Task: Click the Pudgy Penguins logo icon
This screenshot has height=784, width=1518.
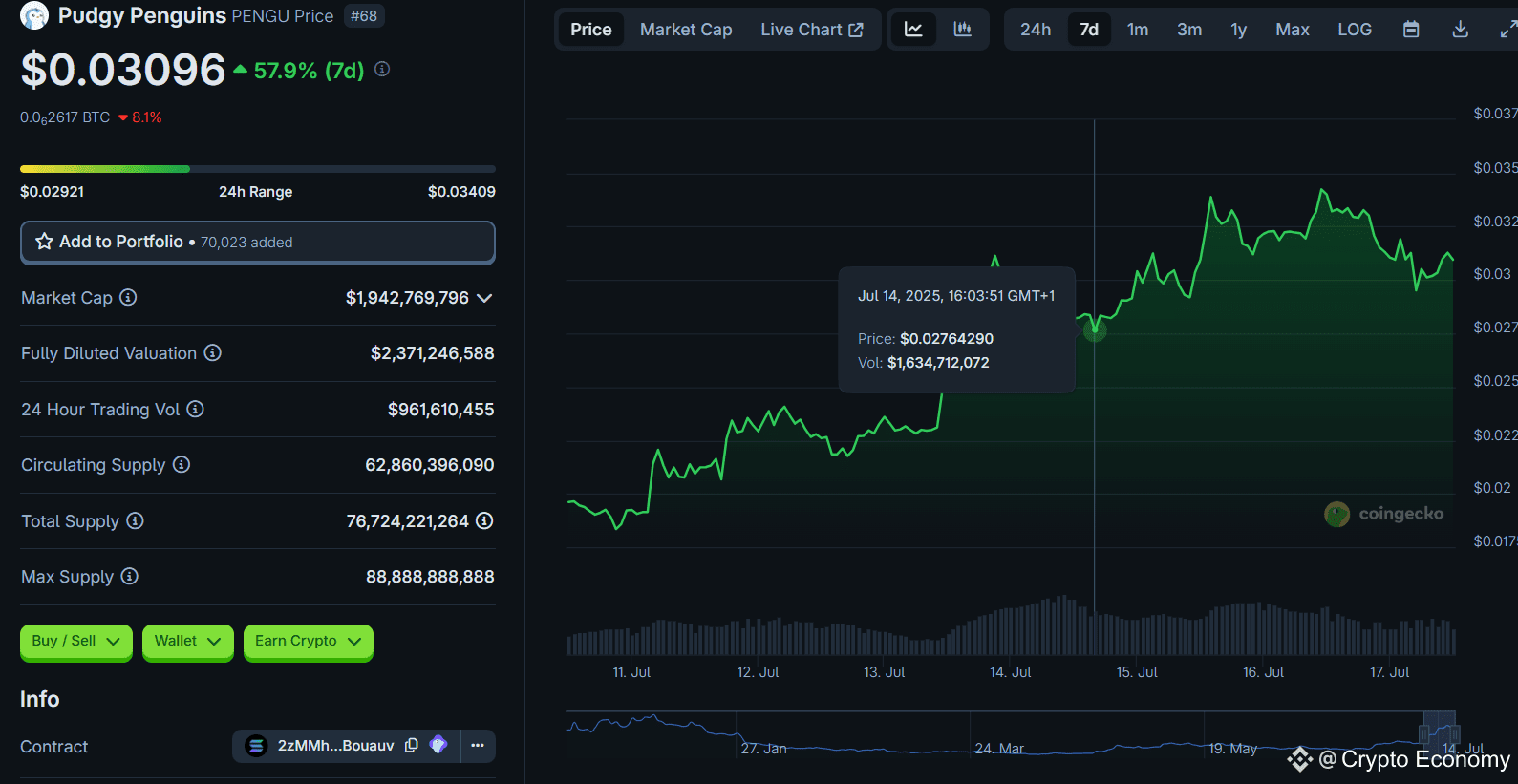Action: pyautogui.click(x=34, y=15)
